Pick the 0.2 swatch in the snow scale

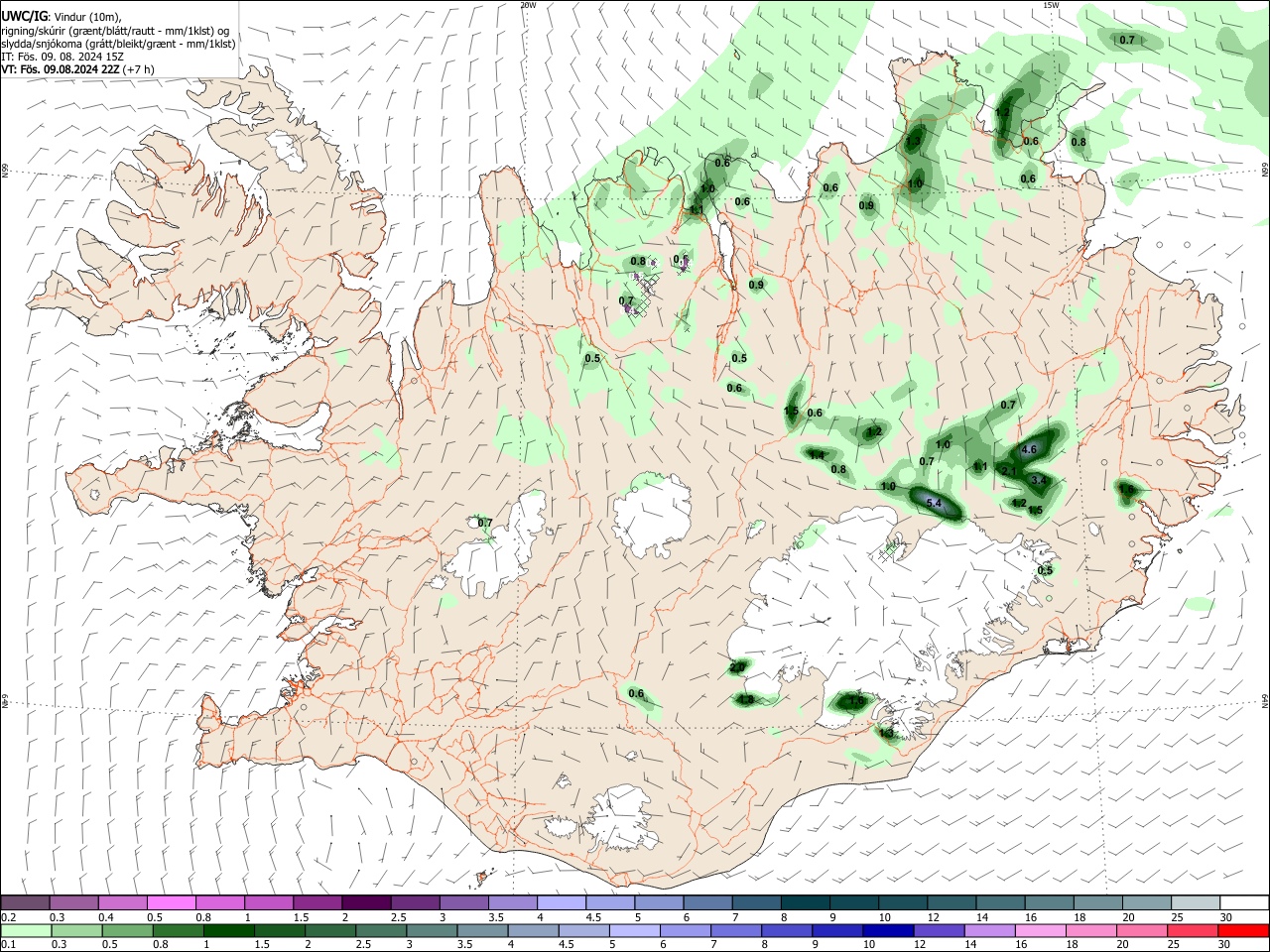coord(25,902)
